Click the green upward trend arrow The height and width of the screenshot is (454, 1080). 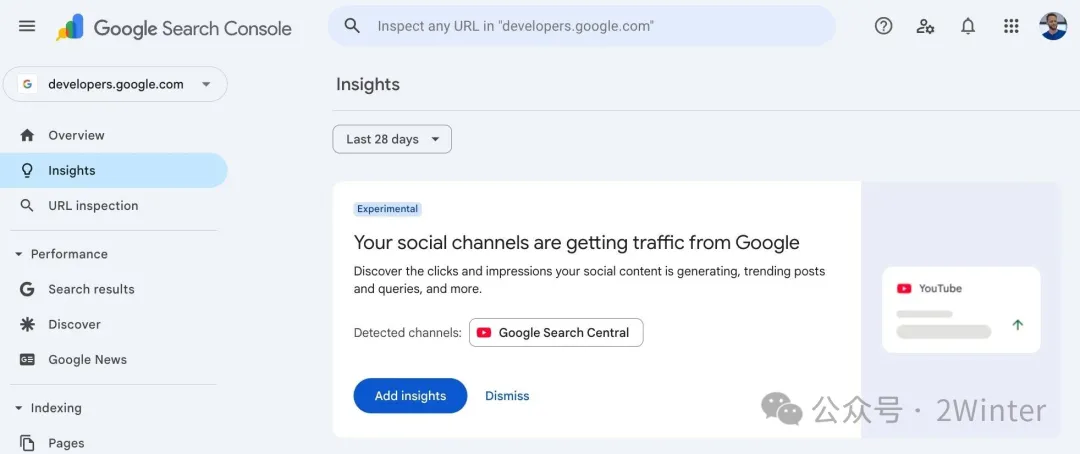coord(1017,324)
